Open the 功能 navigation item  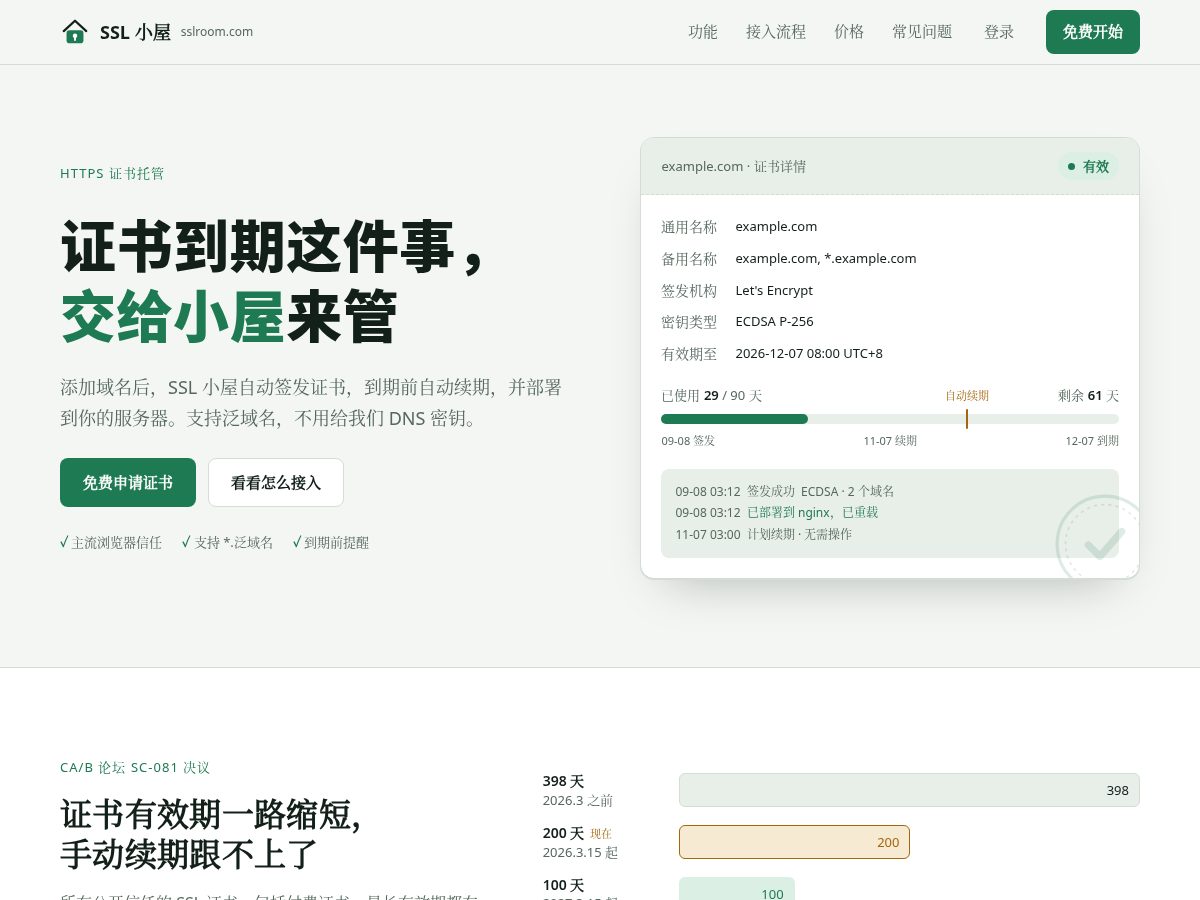coord(703,32)
